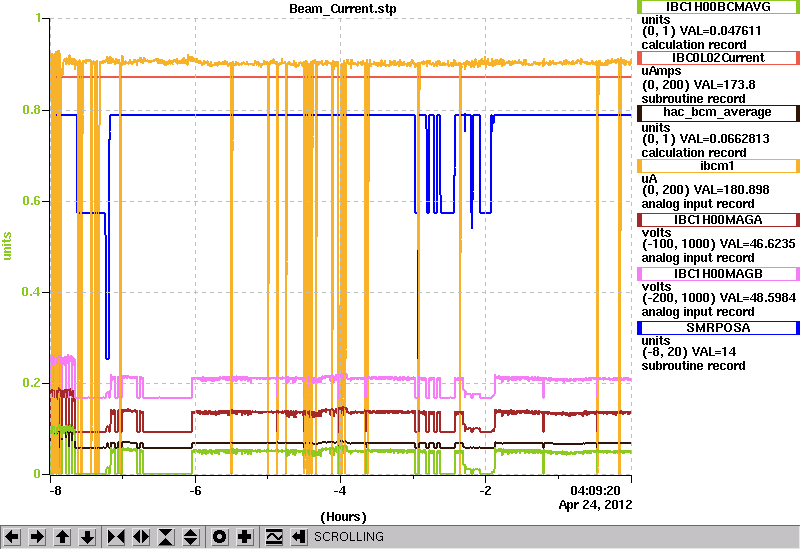Click the vertical hourglass zoom icon

click(x=166, y=537)
